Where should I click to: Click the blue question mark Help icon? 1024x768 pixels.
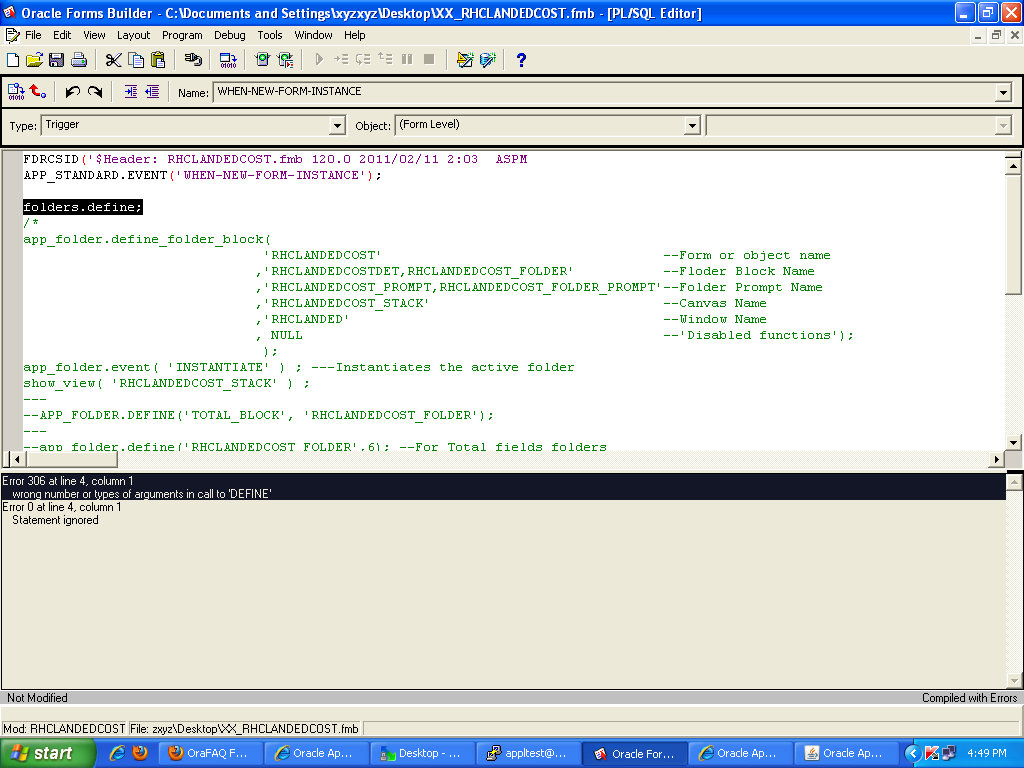pyautogui.click(x=521, y=60)
